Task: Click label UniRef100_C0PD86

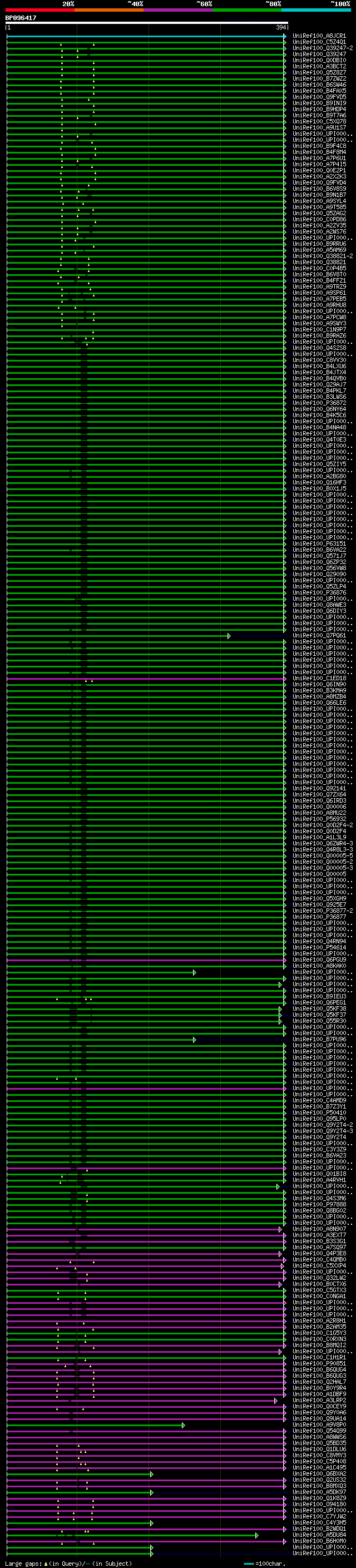Action: tap(319, 220)
